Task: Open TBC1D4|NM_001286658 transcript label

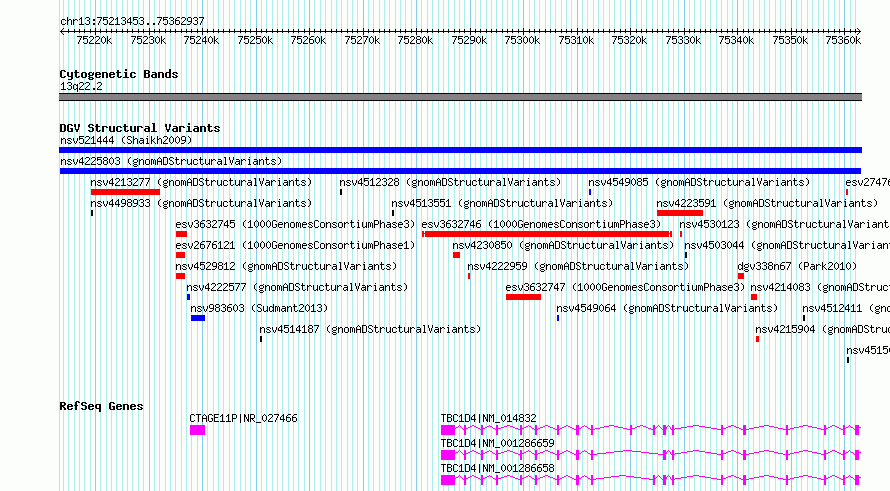Action: [x=498, y=468]
